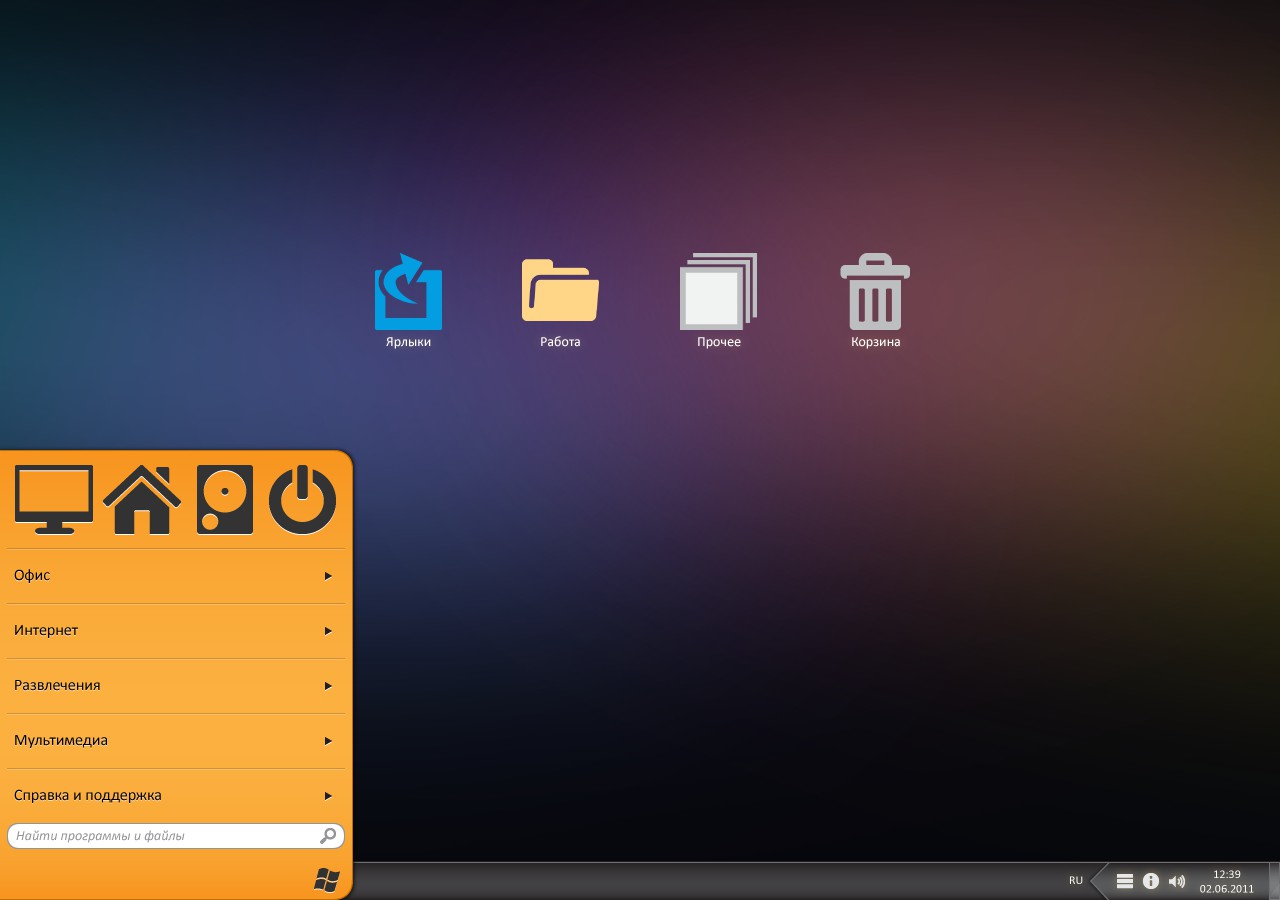This screenshot has width=1280, height=900.
Task: Focus the Найти программы и файлы search field
Action: (176, 836)
